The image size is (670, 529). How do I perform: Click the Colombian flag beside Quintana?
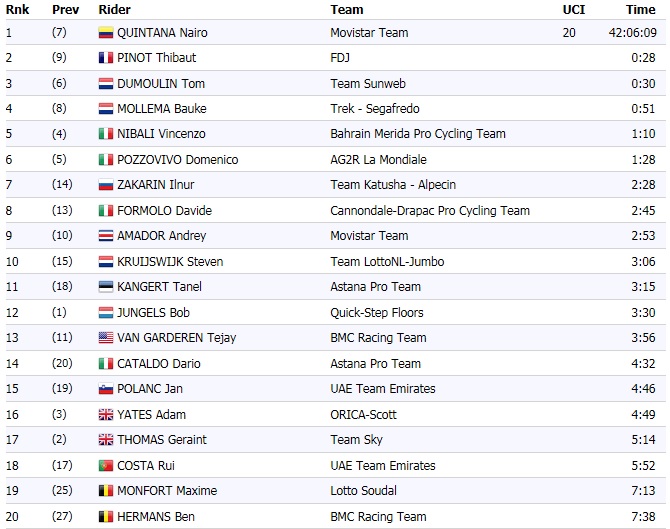[x=105, y=33]
